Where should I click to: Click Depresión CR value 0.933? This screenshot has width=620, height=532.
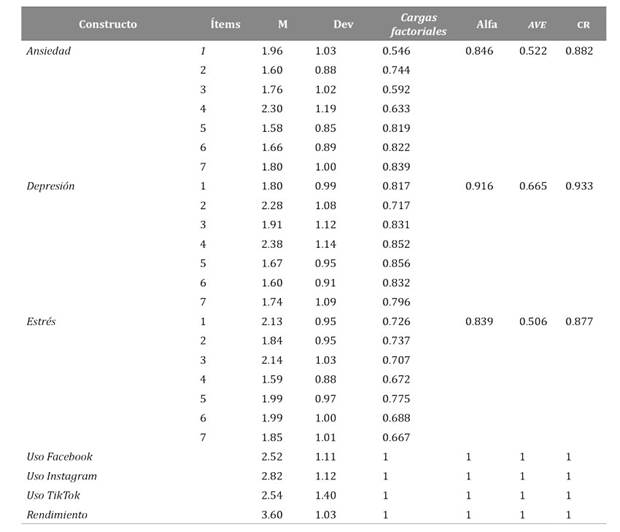(579, 186)
